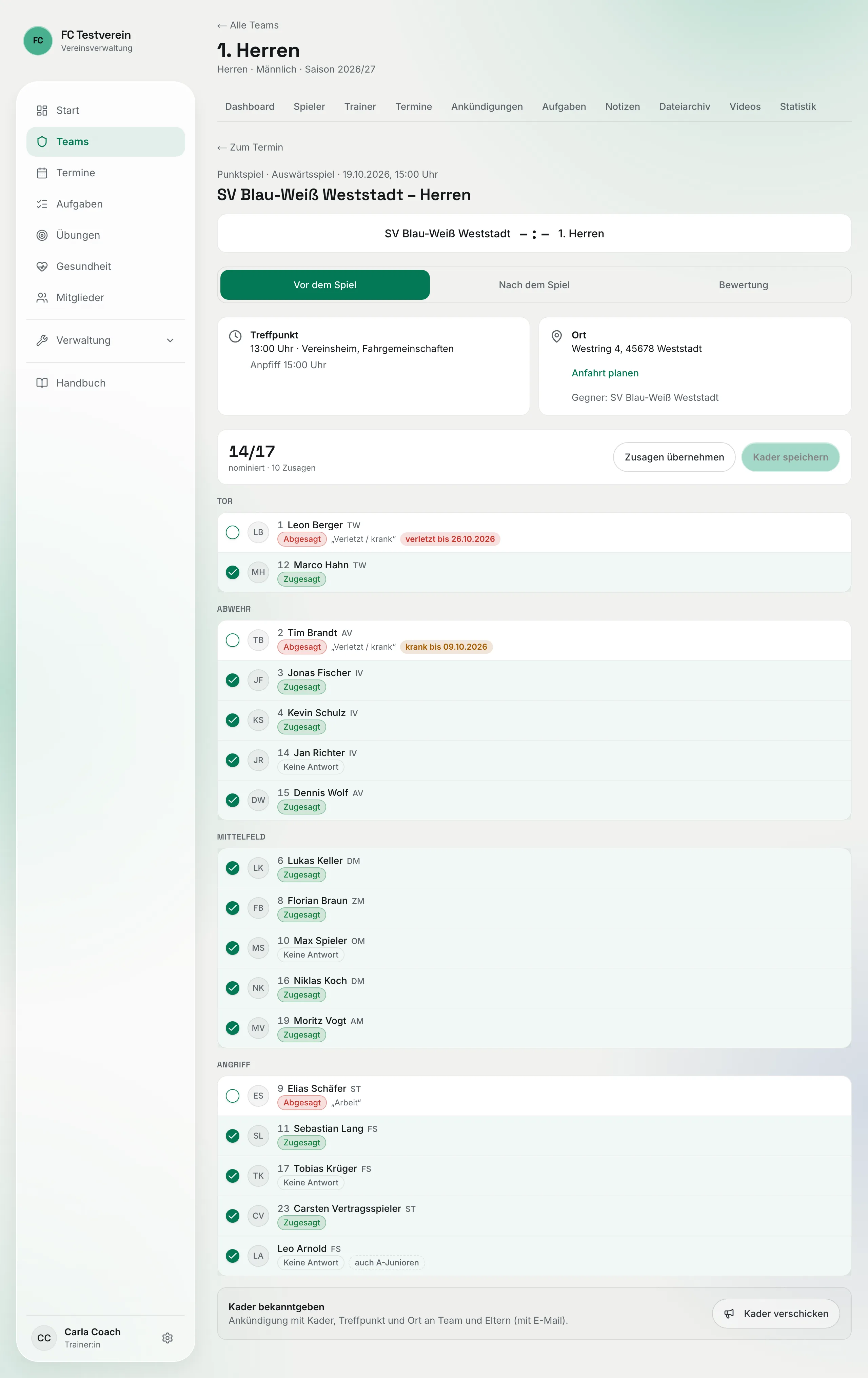Image resolution: width=868 pixels, height=1378 pixels.
Task: Click Zusagen übernehmen button
Action: coord(674,457)
